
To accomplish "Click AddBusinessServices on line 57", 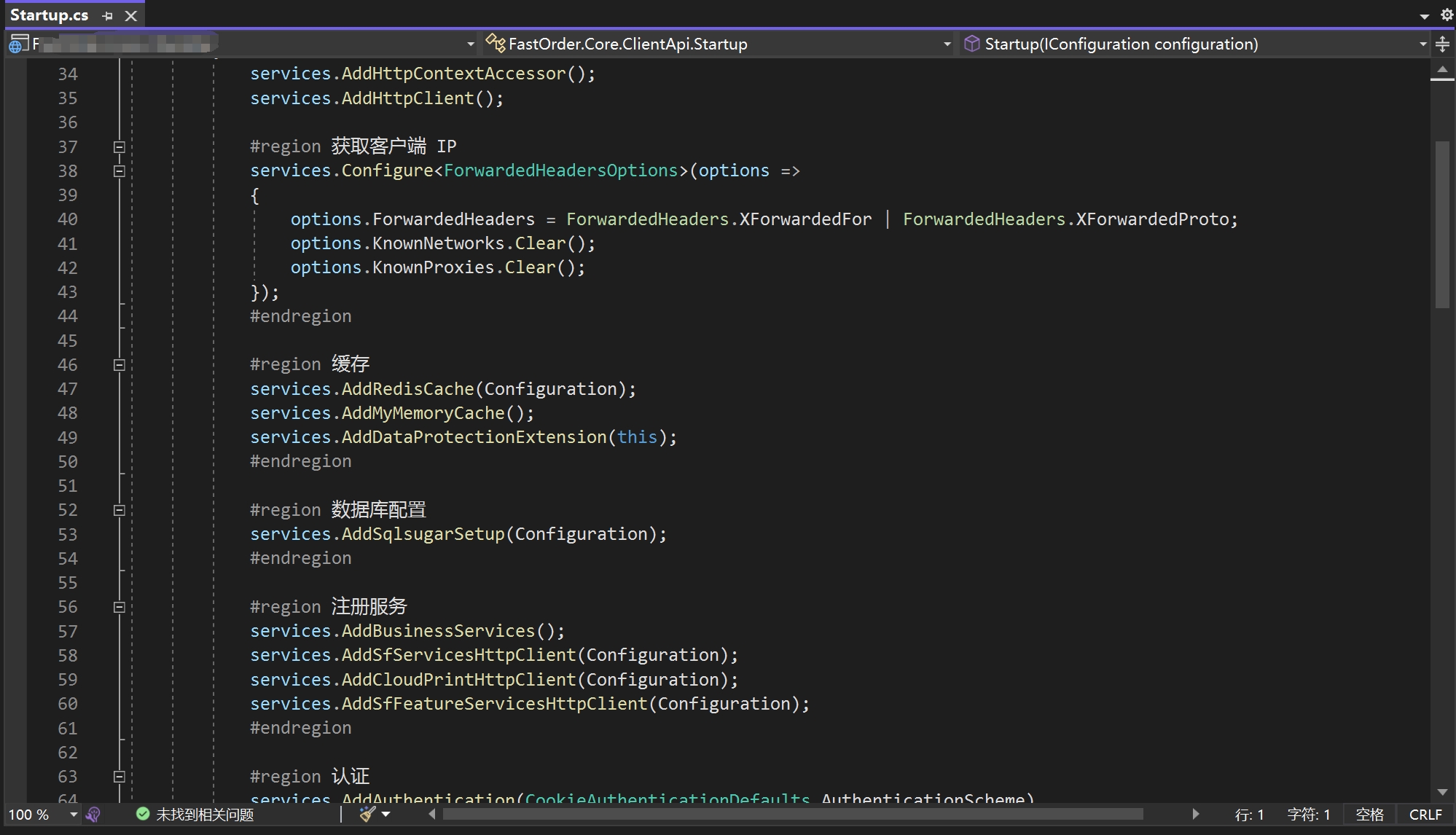I will (439, 631).
